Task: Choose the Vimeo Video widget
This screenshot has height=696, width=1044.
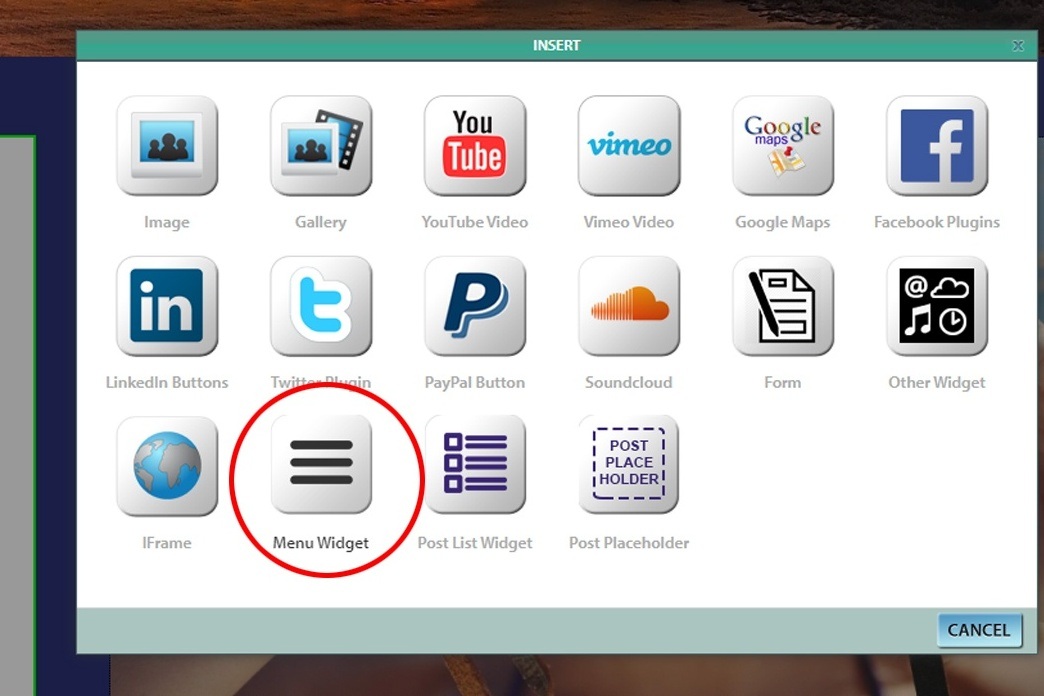Action: tap(628, 145)
